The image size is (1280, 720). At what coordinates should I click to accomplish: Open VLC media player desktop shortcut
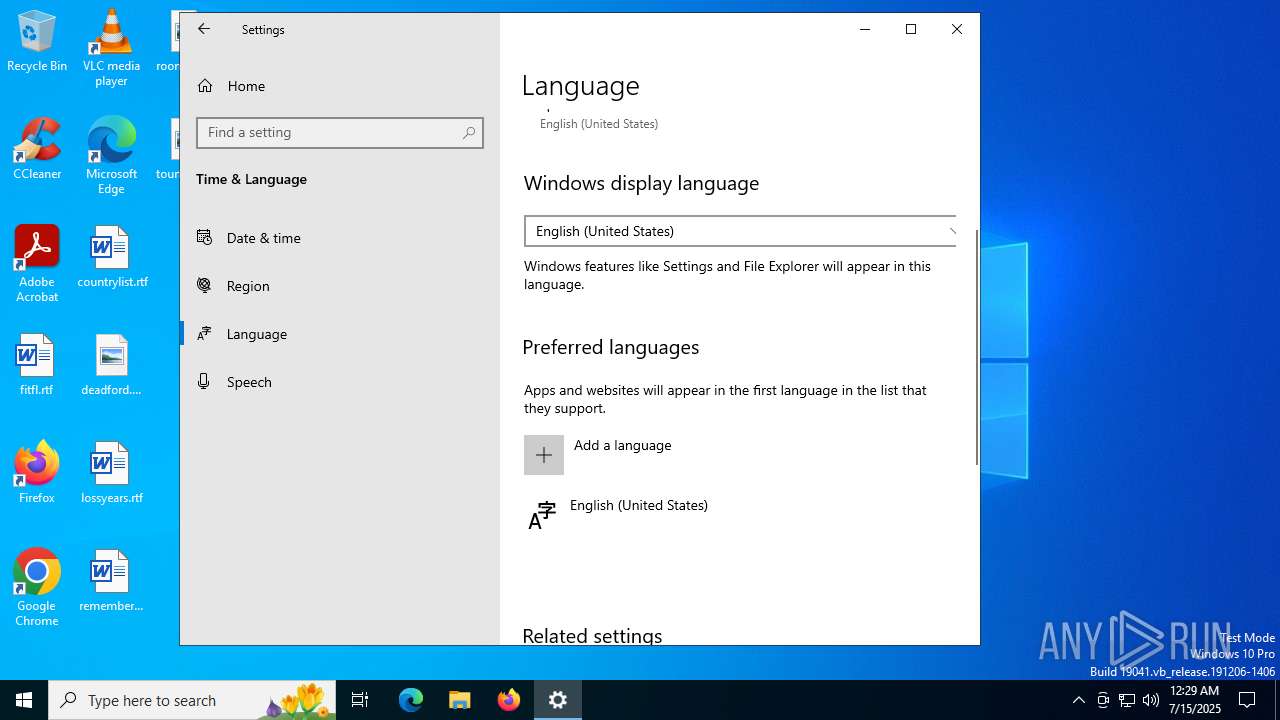(111, 47)
